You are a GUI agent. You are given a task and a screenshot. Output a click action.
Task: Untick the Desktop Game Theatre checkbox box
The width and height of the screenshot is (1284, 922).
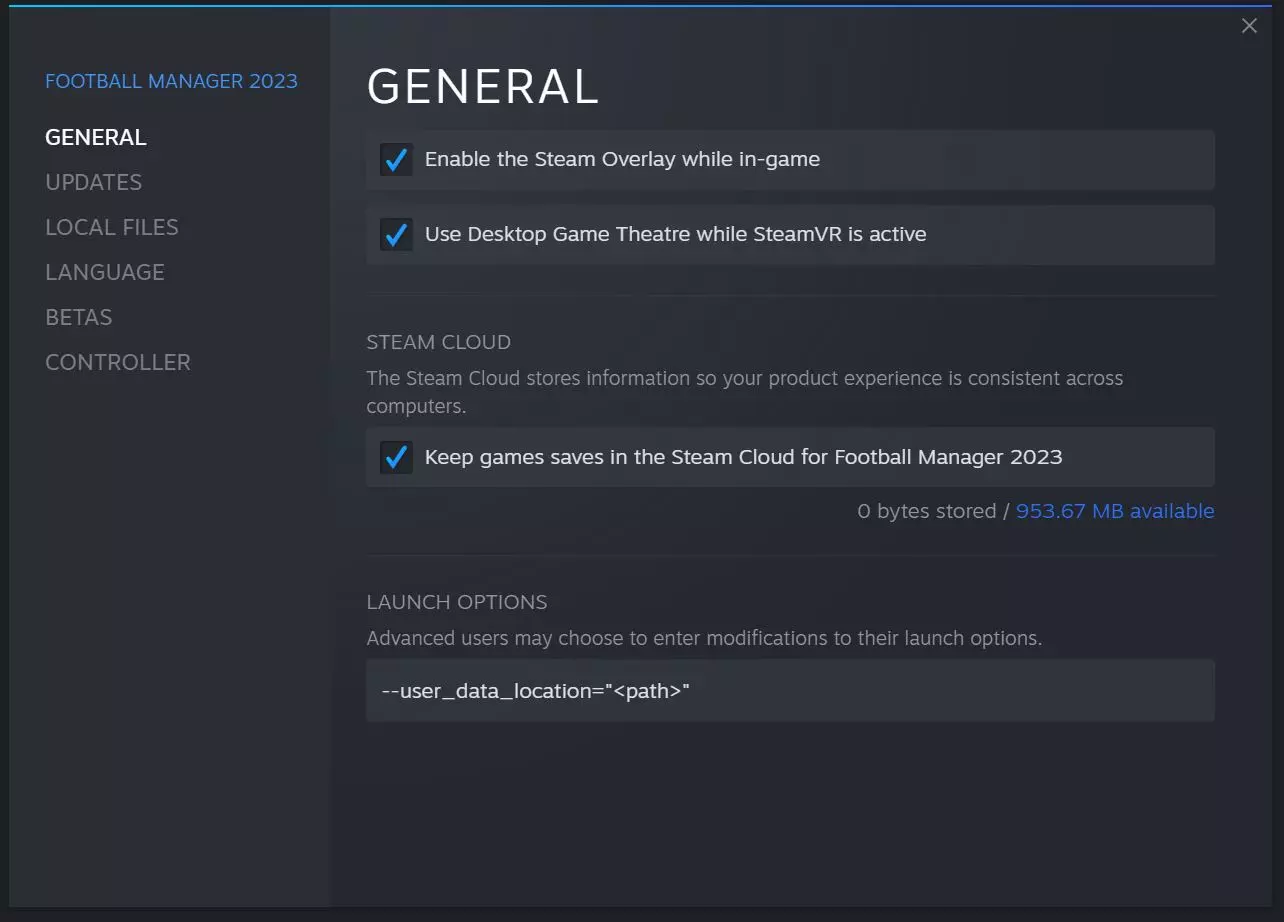396,234
